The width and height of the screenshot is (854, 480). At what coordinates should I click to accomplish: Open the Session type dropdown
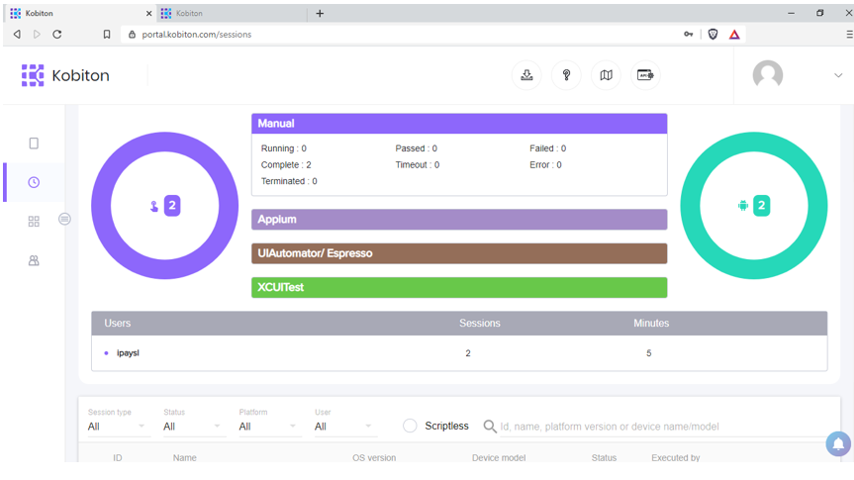[x=117, y=427]
